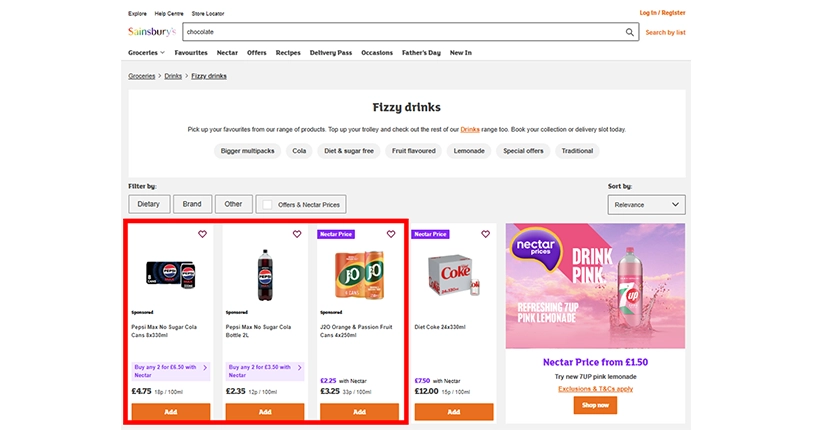Image resolution: width=816 pixels, height=430 pixels.
Task: Click the search magnifier icon
Action: point(630,32)
